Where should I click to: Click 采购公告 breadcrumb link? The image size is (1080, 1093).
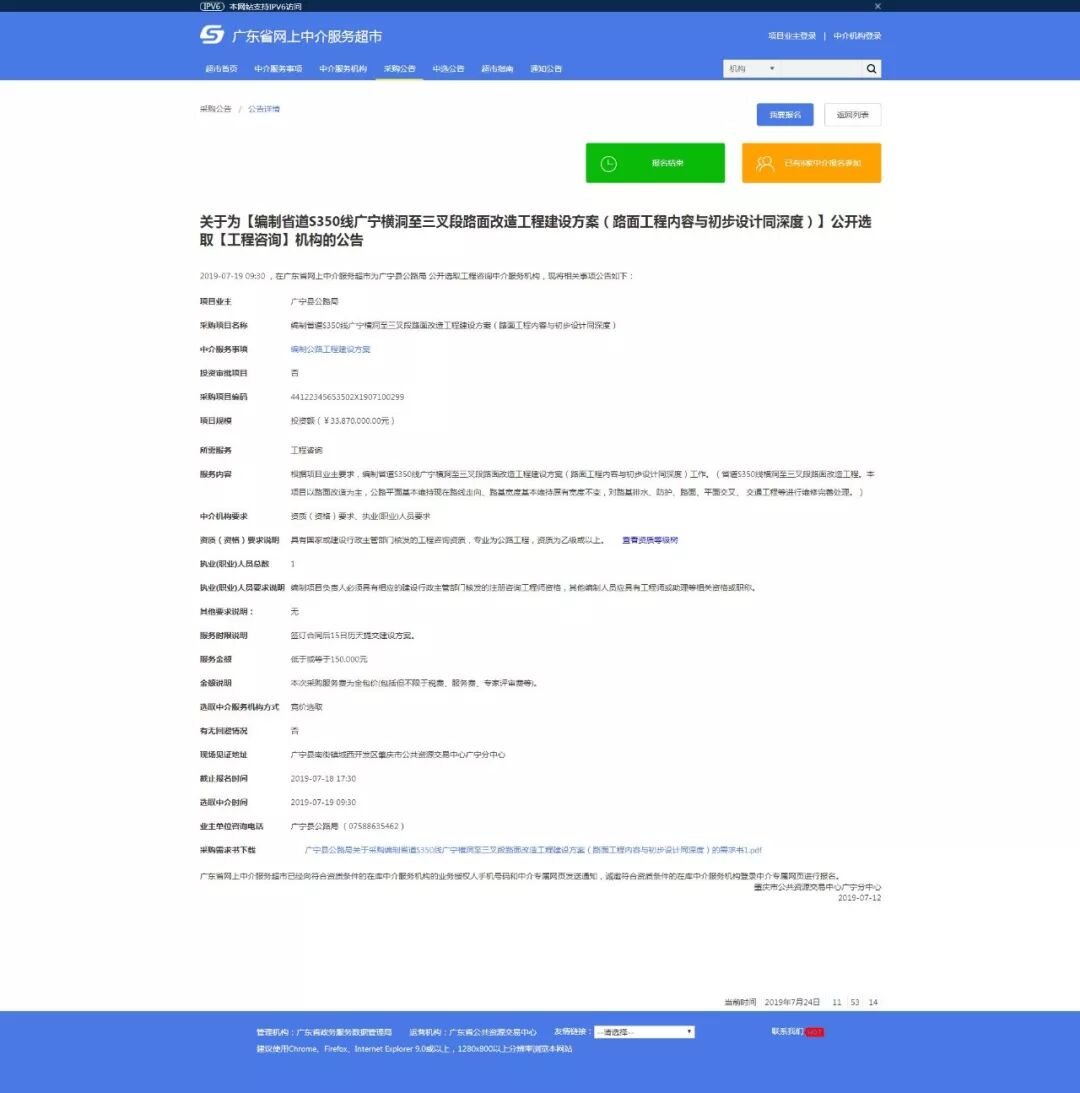[x=215, y=109]
